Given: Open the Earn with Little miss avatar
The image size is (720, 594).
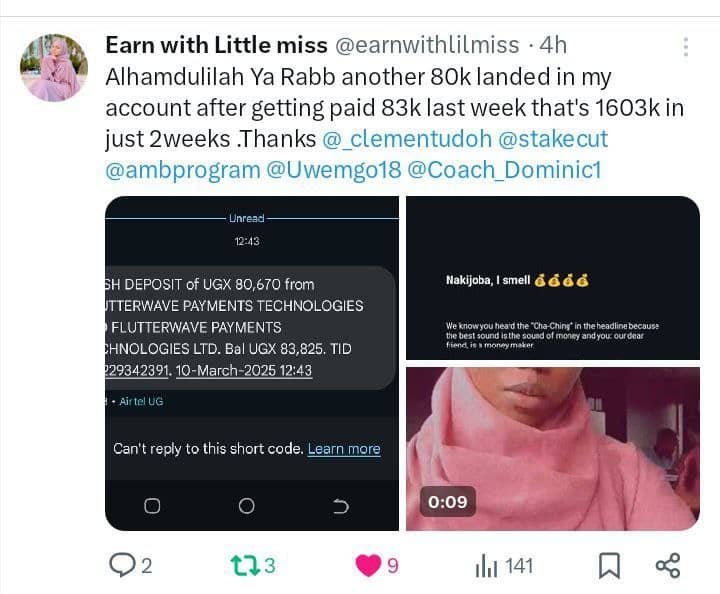Looking at the screenshot, I should pos(54,67).
